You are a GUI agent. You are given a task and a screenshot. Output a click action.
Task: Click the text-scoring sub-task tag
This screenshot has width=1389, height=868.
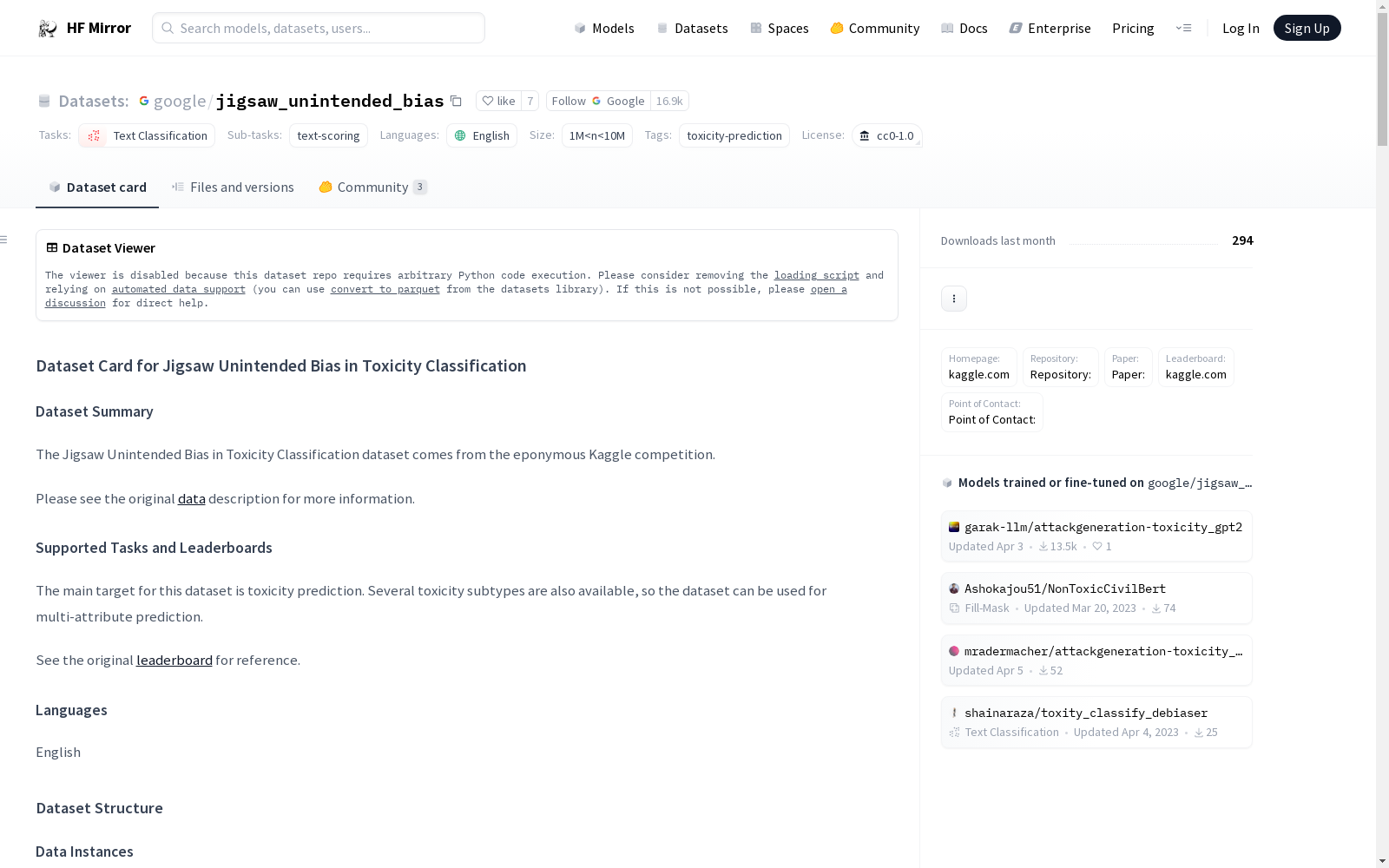pos(328,135)
